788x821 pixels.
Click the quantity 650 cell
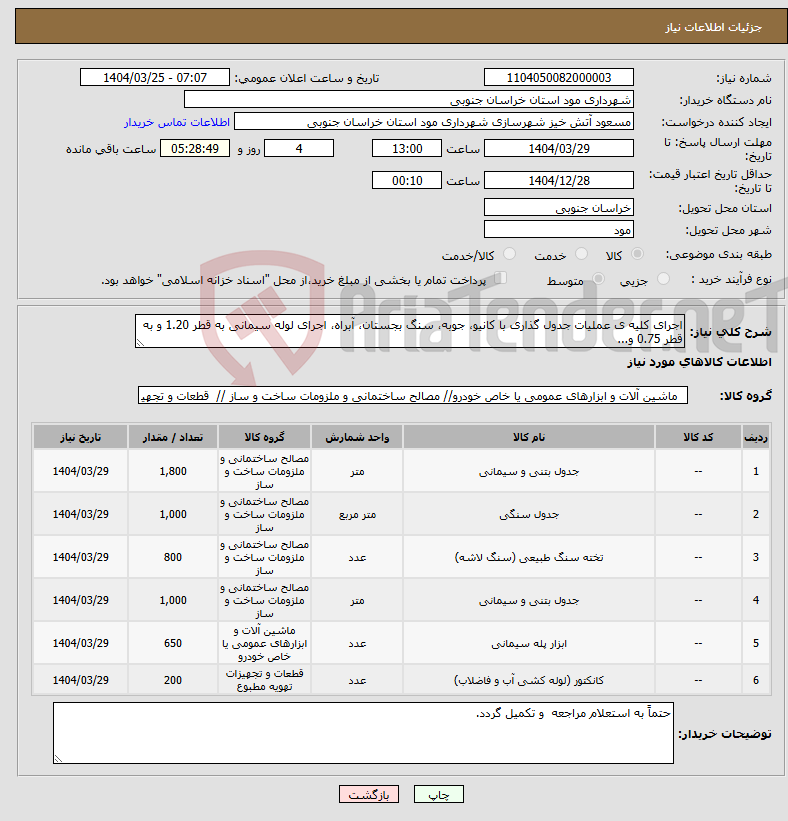173,643
